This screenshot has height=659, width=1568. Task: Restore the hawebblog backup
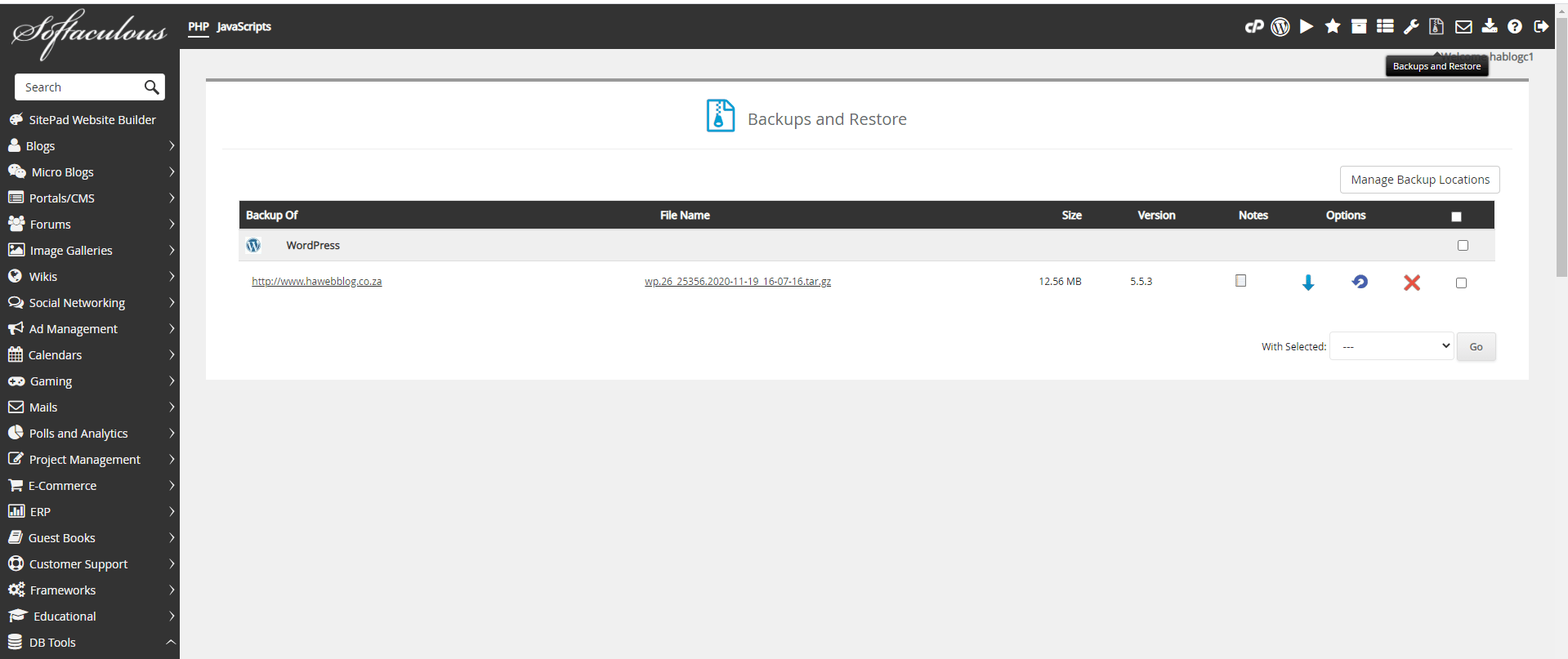tap(1360, 282)
